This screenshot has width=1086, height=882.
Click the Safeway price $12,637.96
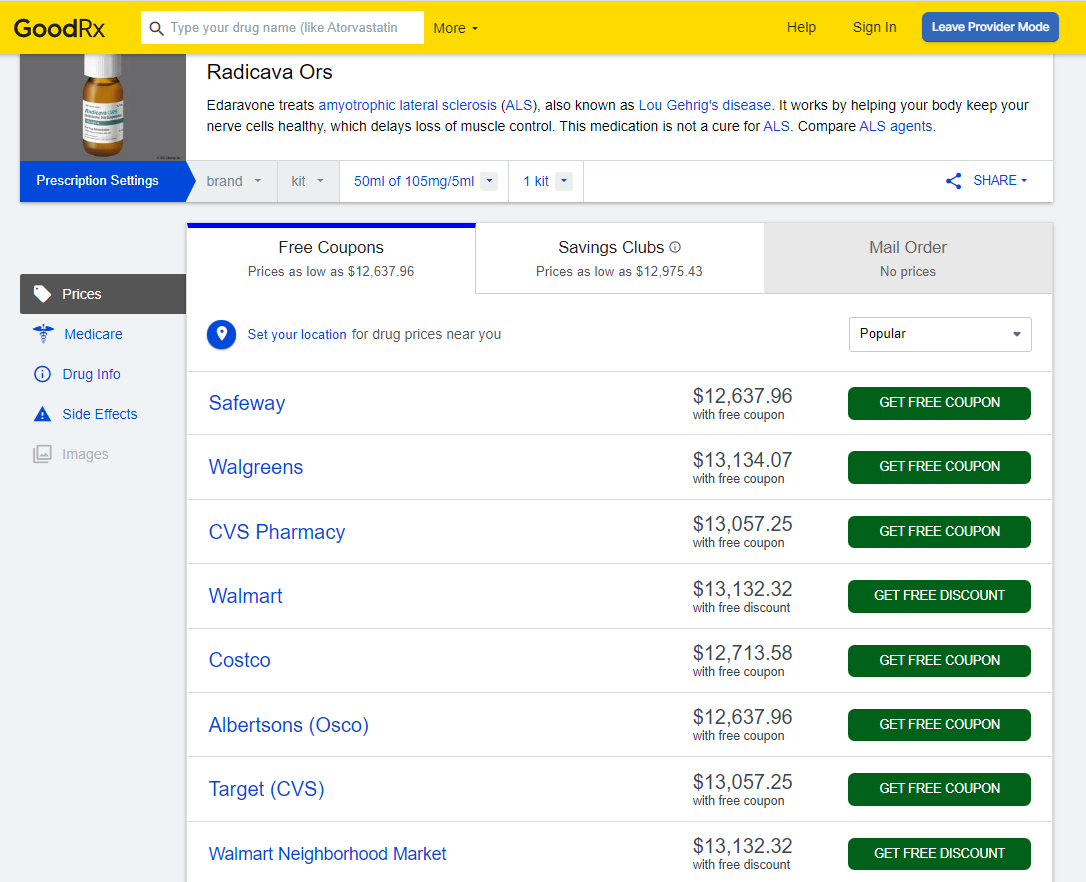[x=742, y=396]
